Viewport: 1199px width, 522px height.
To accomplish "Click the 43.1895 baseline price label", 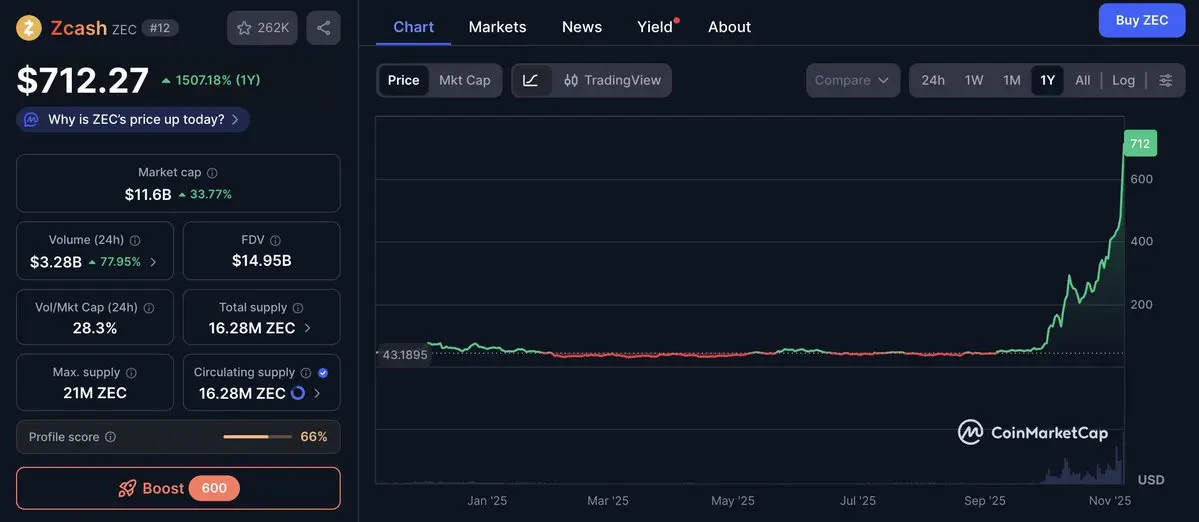I will pos(403,355).
